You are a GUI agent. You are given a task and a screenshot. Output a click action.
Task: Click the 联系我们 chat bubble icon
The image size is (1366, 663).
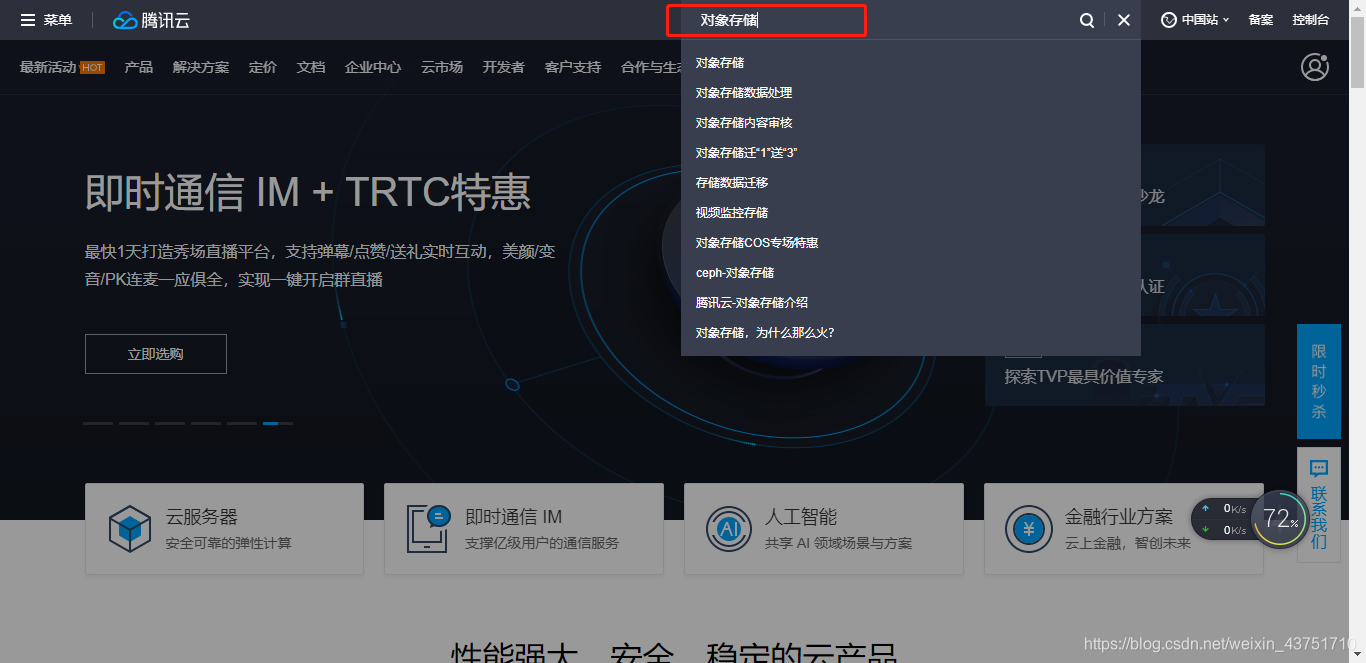(1319, 468)
